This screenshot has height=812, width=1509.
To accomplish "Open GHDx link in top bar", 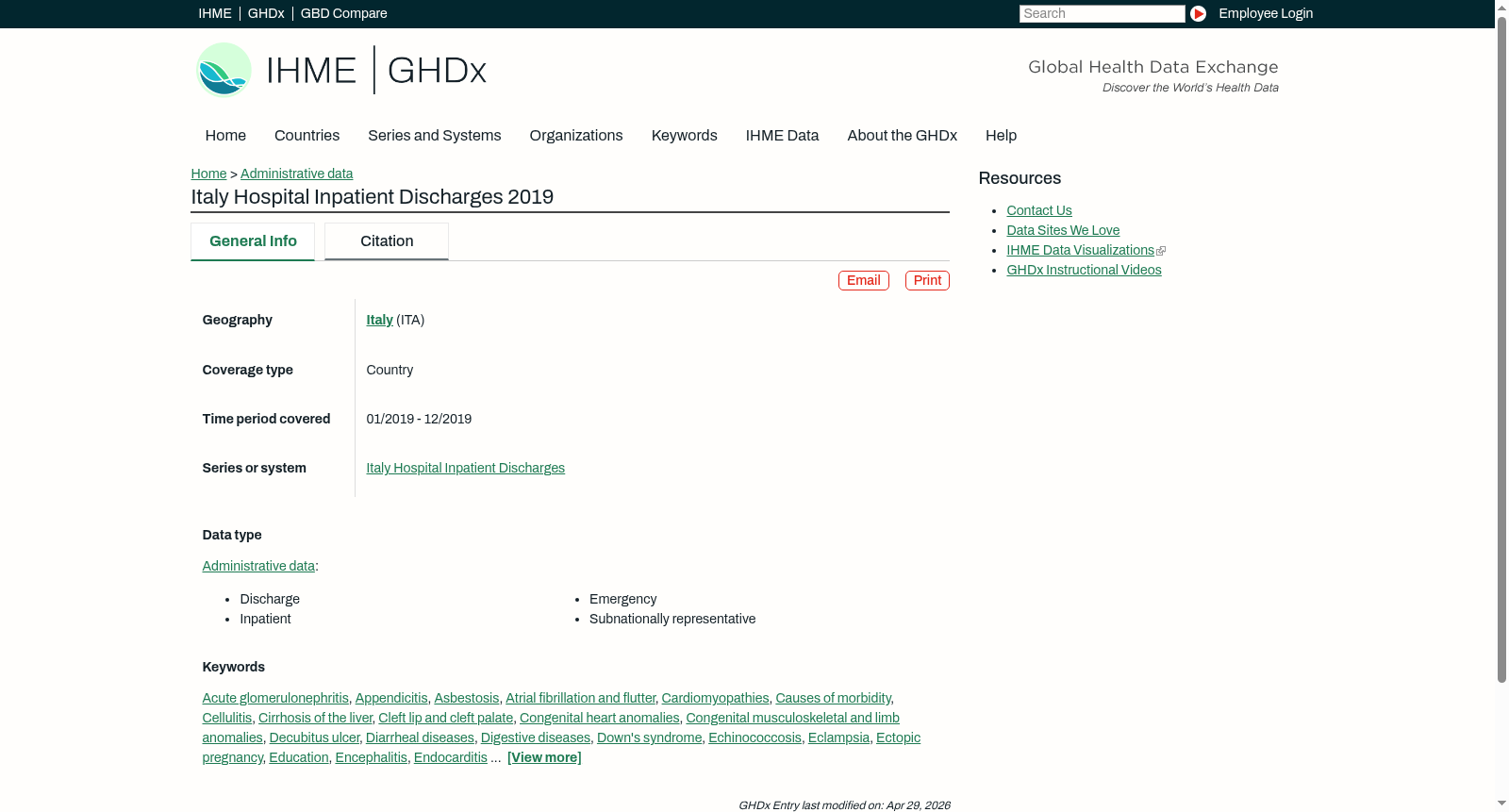I will (x=266, y=13).
